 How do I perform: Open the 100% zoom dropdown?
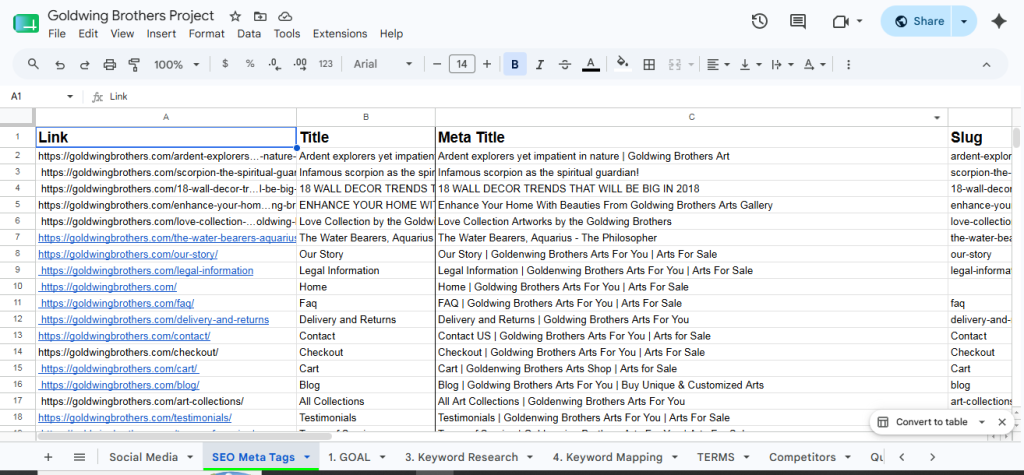pos(176,64)
